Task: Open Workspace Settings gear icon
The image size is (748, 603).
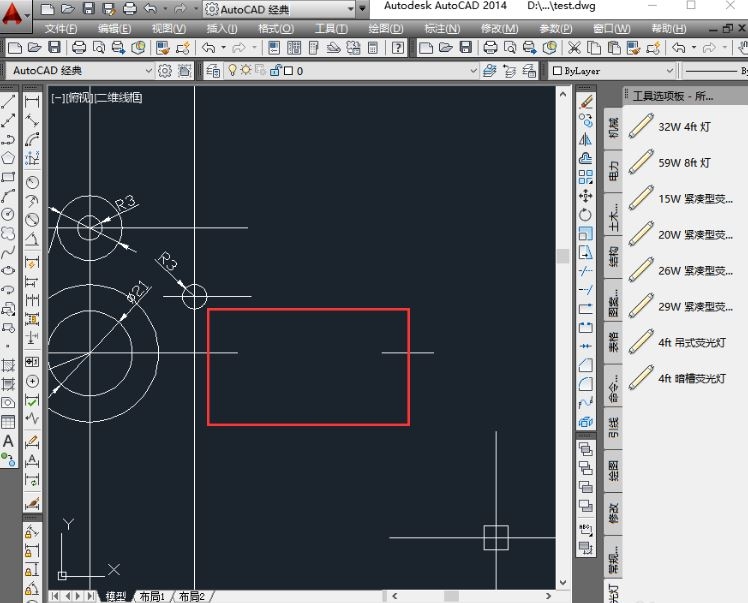Action: point(165,71)
